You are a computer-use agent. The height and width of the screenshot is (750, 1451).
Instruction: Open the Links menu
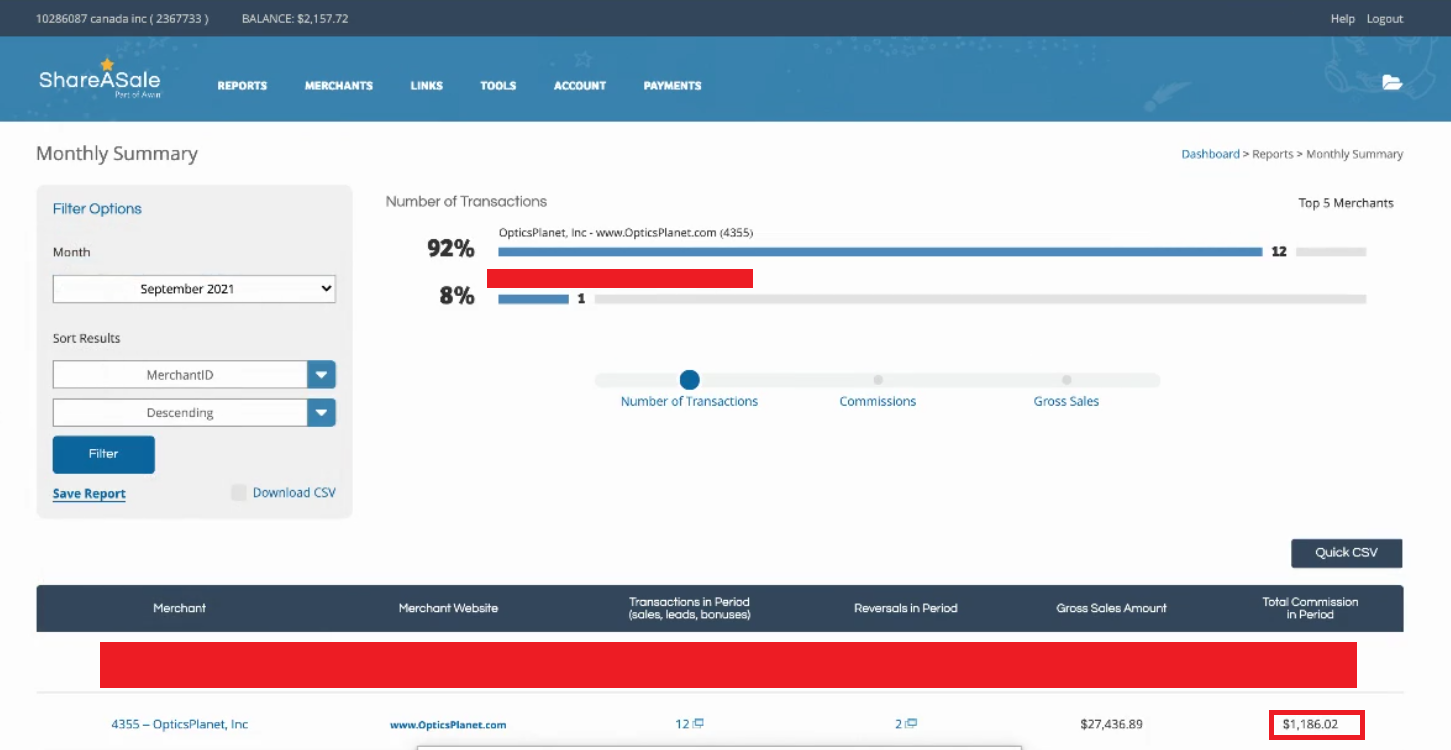[426, 86]
